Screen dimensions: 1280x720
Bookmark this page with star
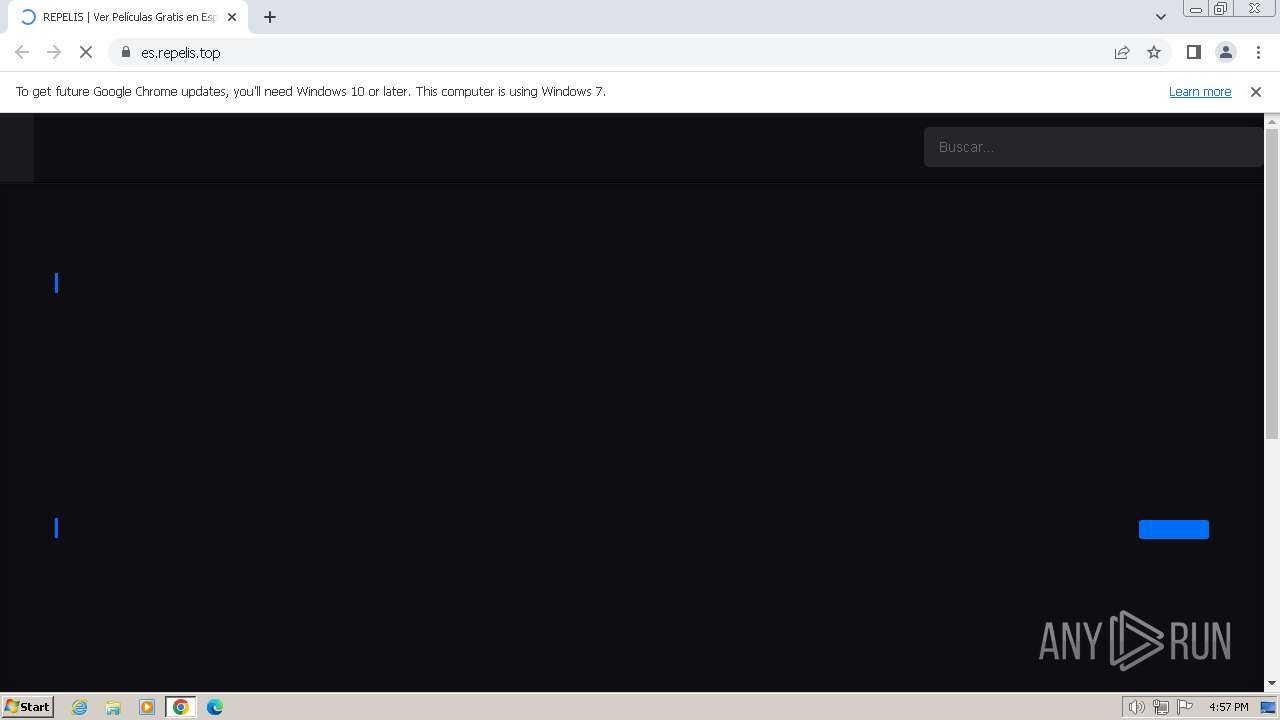1154,53
